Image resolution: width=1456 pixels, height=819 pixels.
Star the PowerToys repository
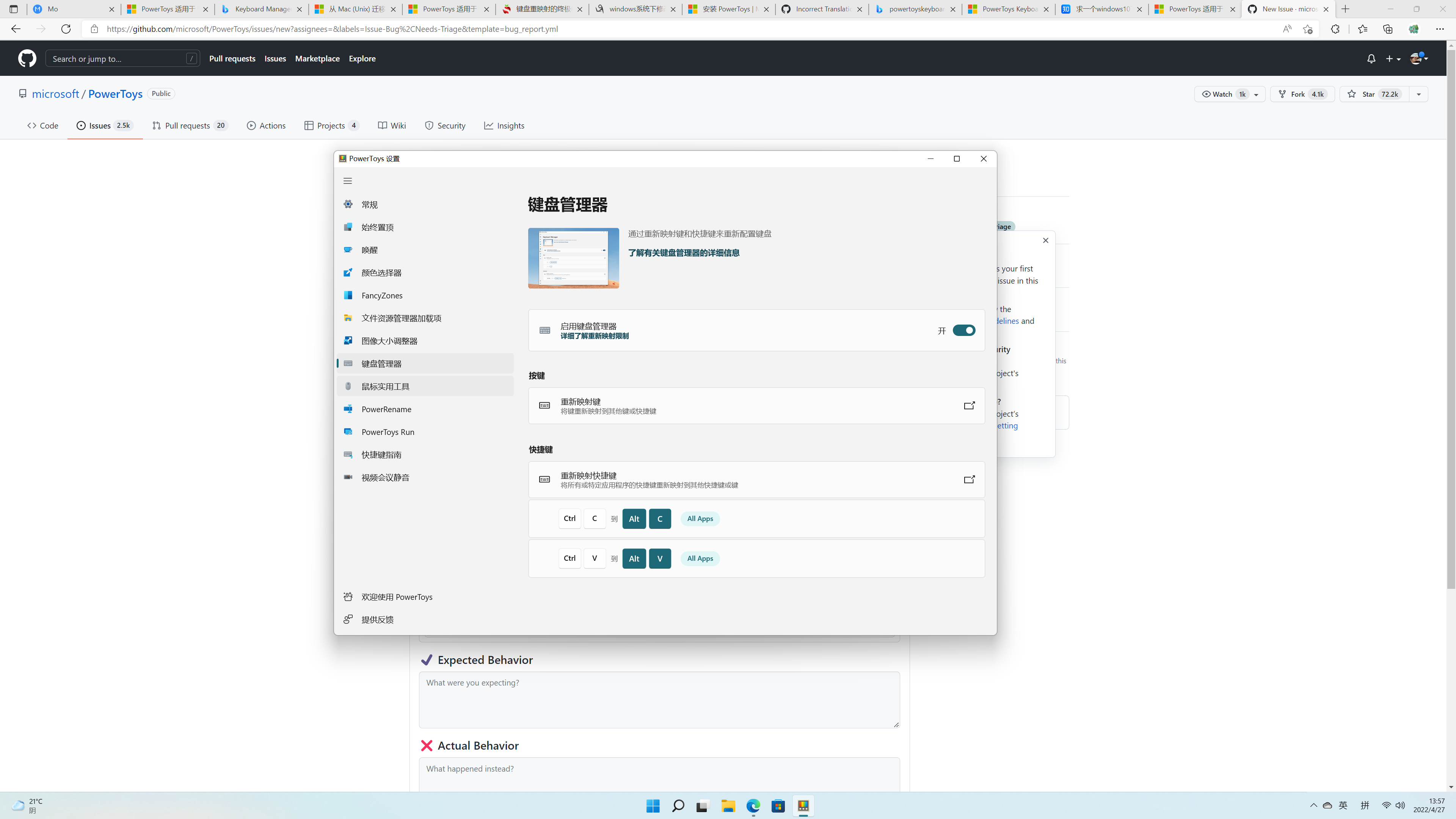tap(1374, 94)
